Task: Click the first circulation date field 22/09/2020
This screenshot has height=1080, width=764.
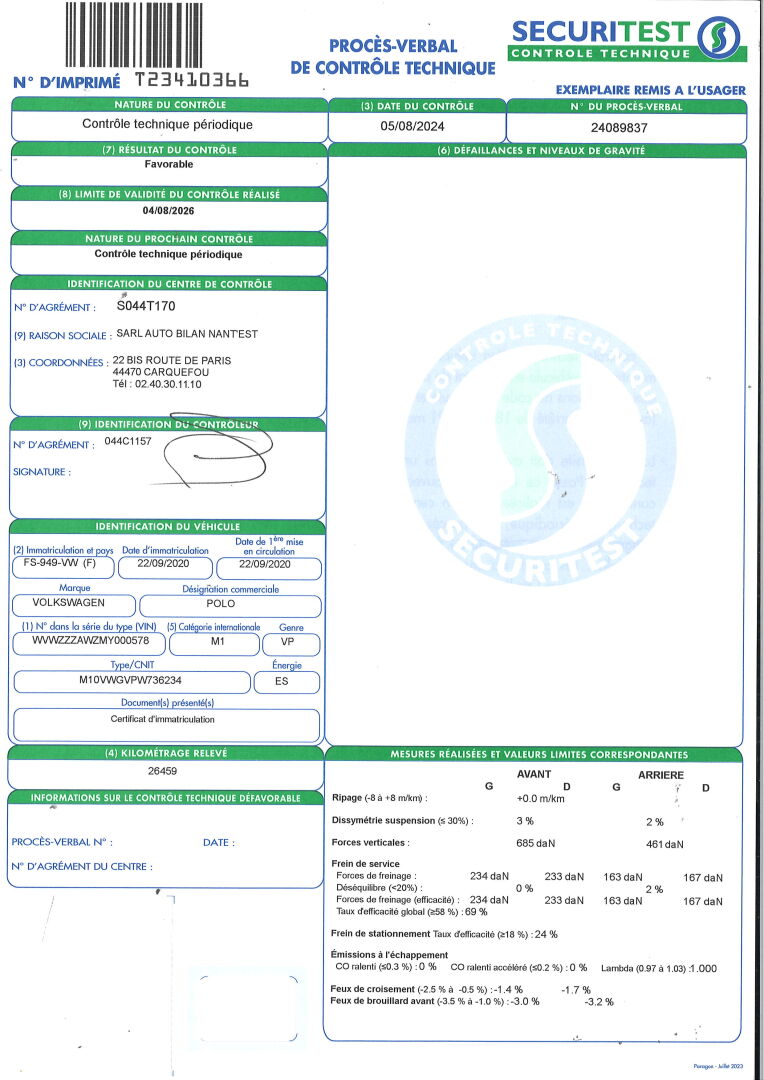Action: [269, 568]
